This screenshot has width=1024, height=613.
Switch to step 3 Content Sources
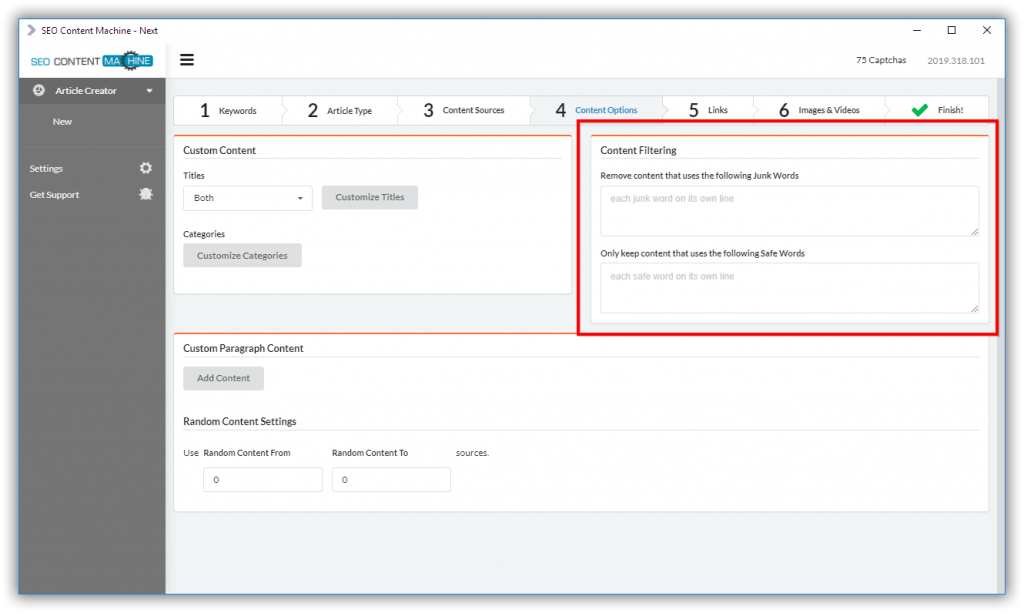coord(464,110)
